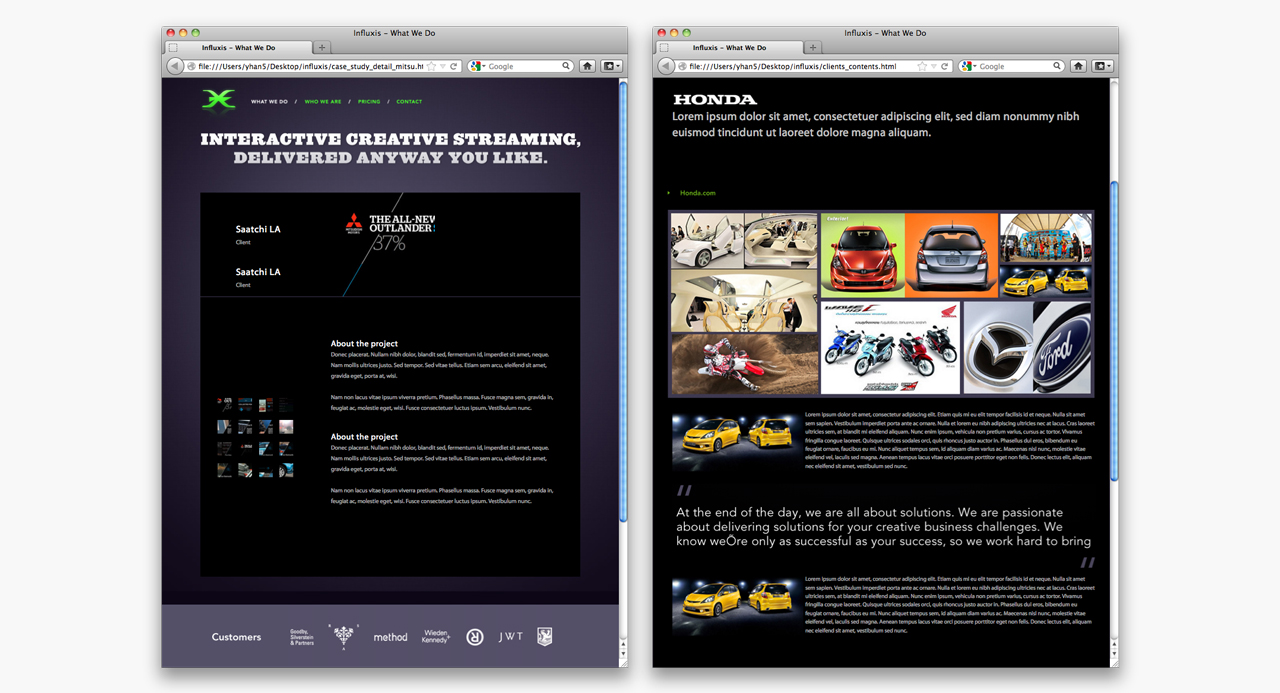The height and width of the screenshot is (693, 1280).
Task: Open a new tab in the left browser
Action: click(x=321, y=47)
